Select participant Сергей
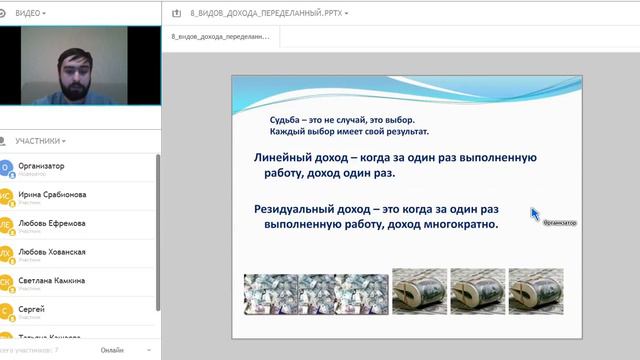640x360 pixels. [x=78, y=311]
